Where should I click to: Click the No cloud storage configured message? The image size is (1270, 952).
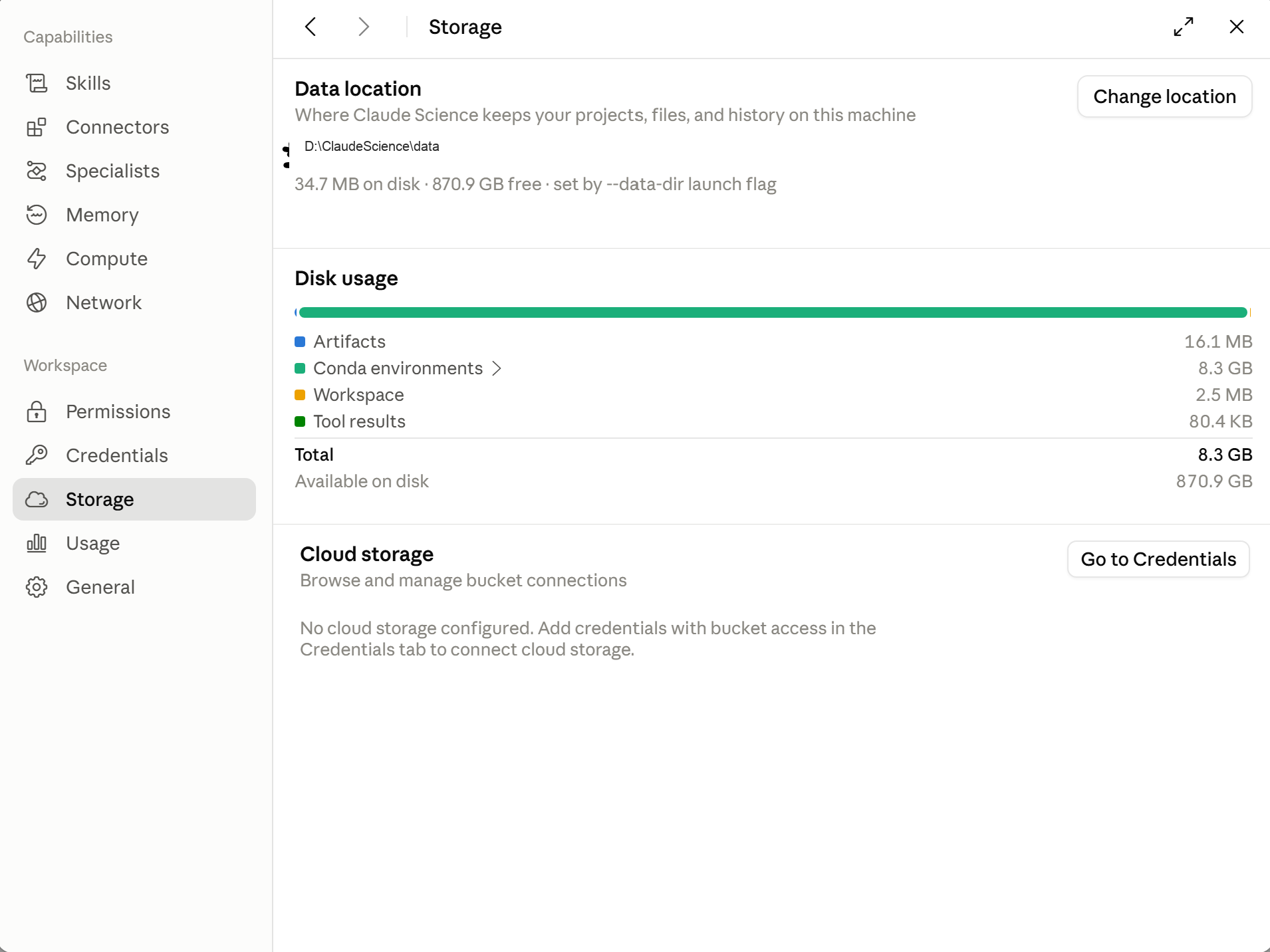(588, 639)
